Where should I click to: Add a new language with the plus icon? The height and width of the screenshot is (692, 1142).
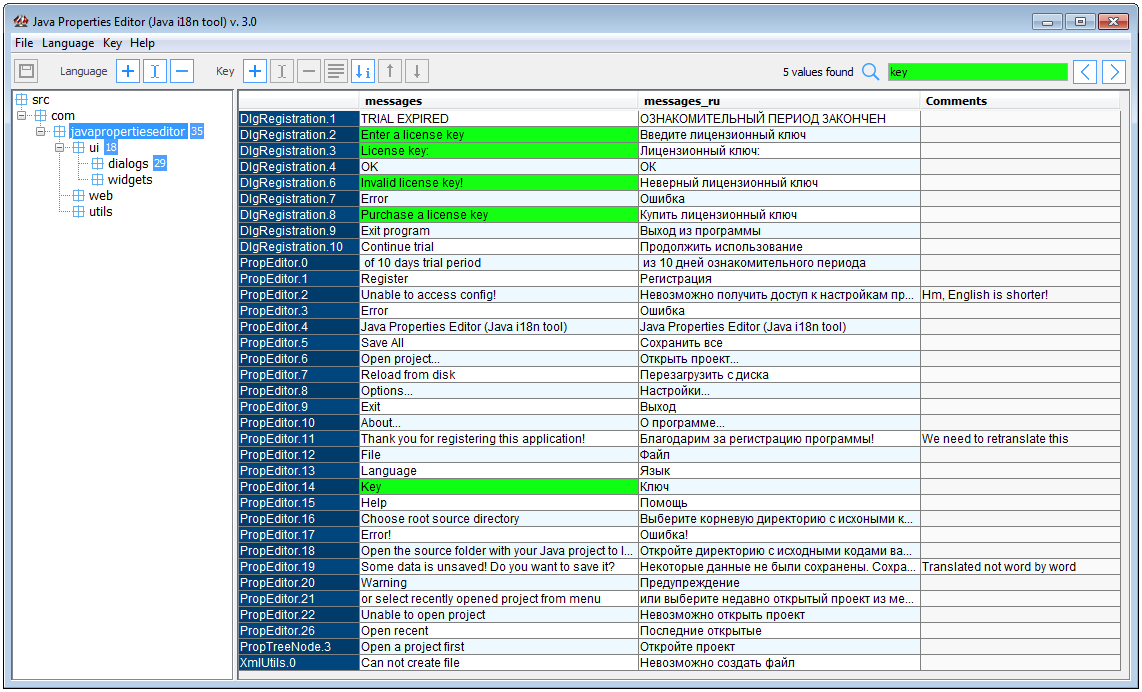(127, 71)
